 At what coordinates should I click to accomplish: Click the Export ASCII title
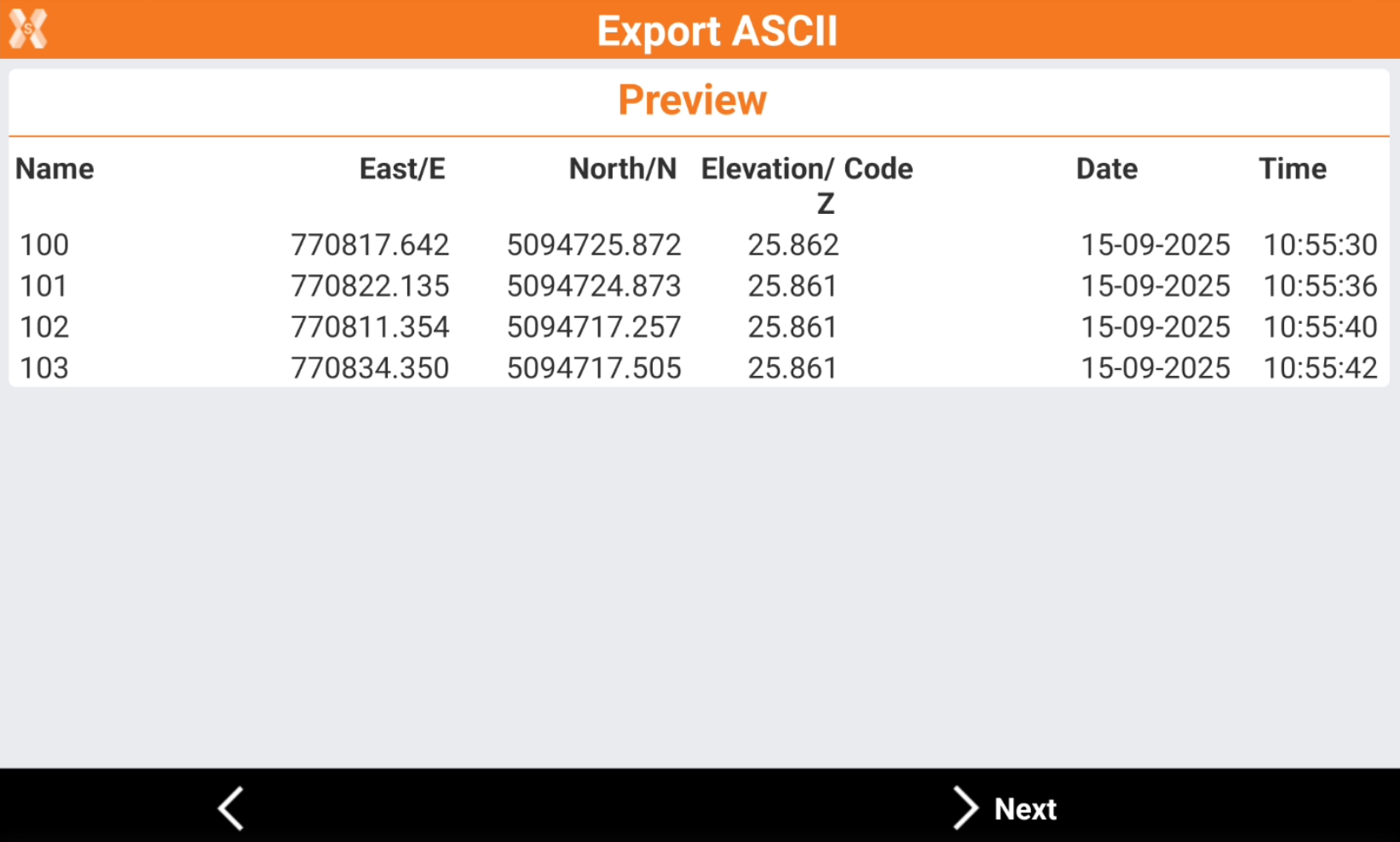(x=717, y=32)
